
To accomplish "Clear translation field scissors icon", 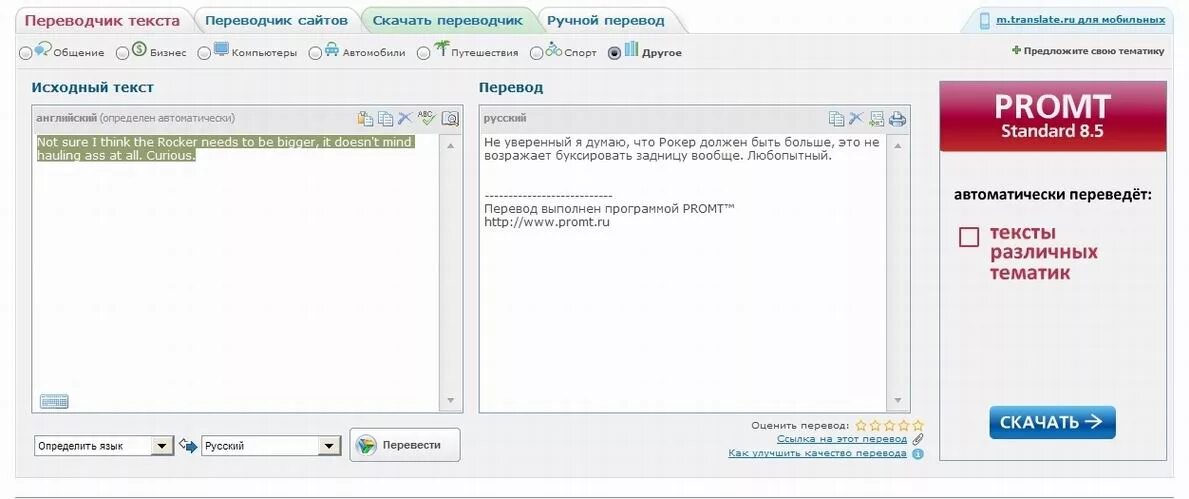I will 856,118.
